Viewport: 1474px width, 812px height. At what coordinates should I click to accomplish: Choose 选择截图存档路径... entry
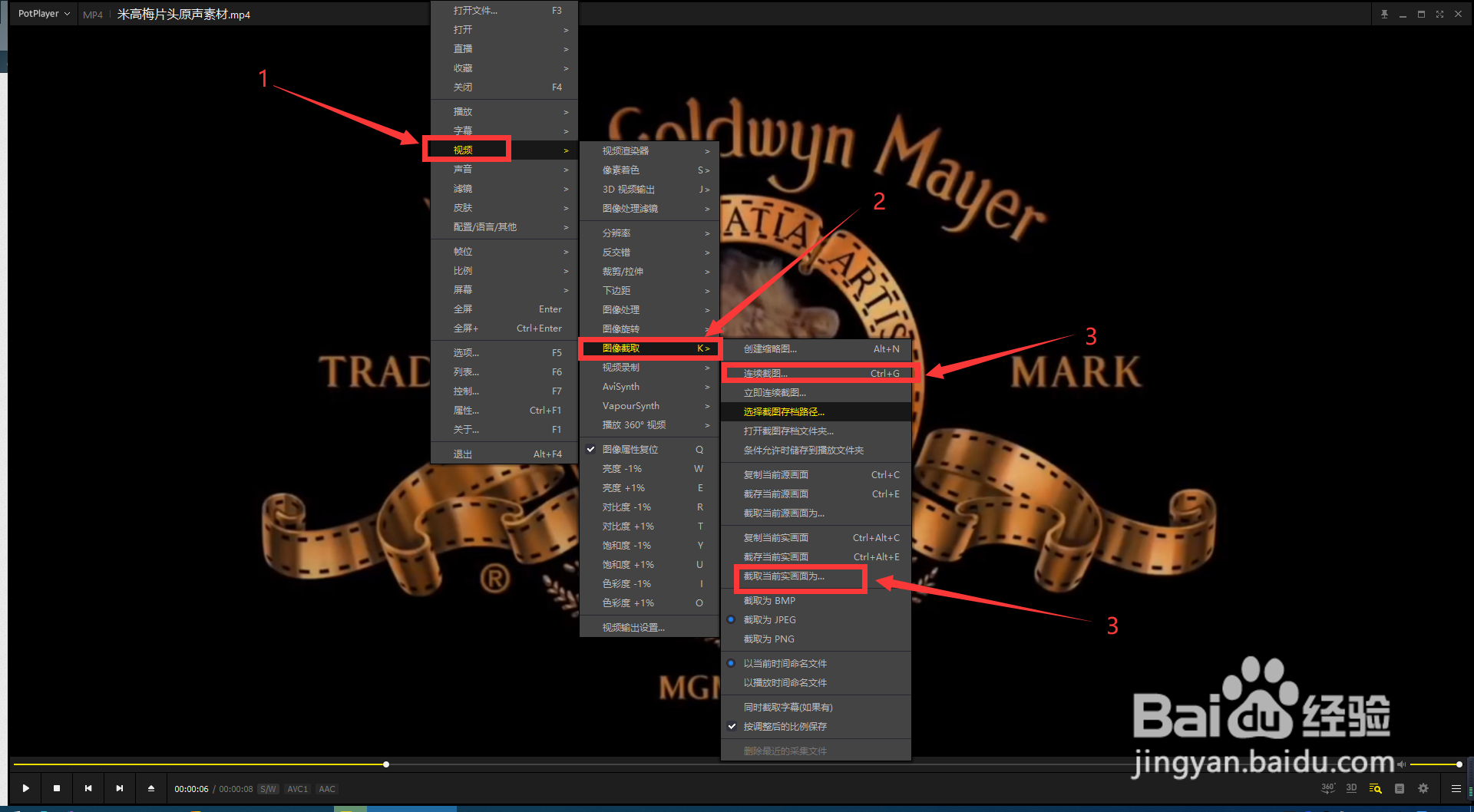pyautogui.click(x=816, y=412)
